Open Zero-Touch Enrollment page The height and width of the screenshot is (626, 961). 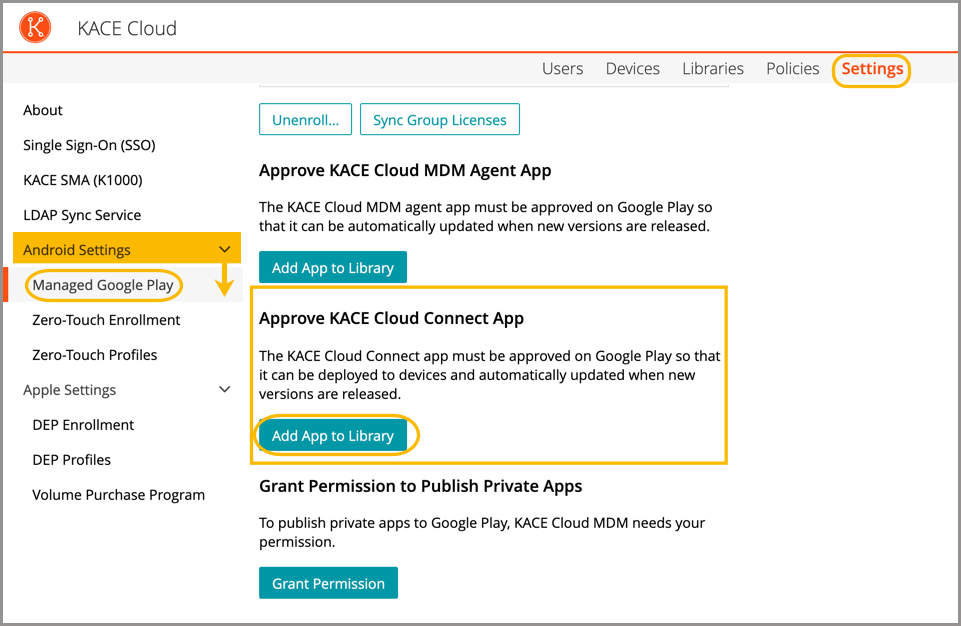pyautogui.click(x=106, y=320)
